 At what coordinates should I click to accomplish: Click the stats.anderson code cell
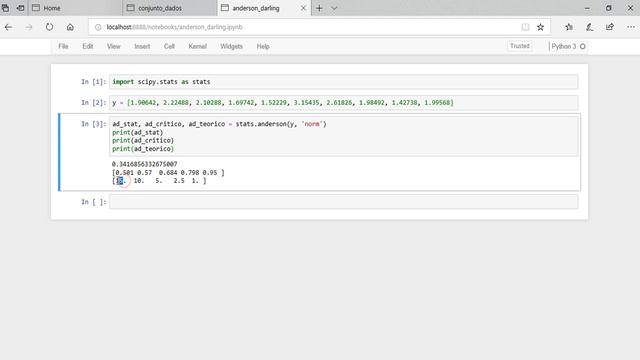pyautogui.click(x=344, y=136)
